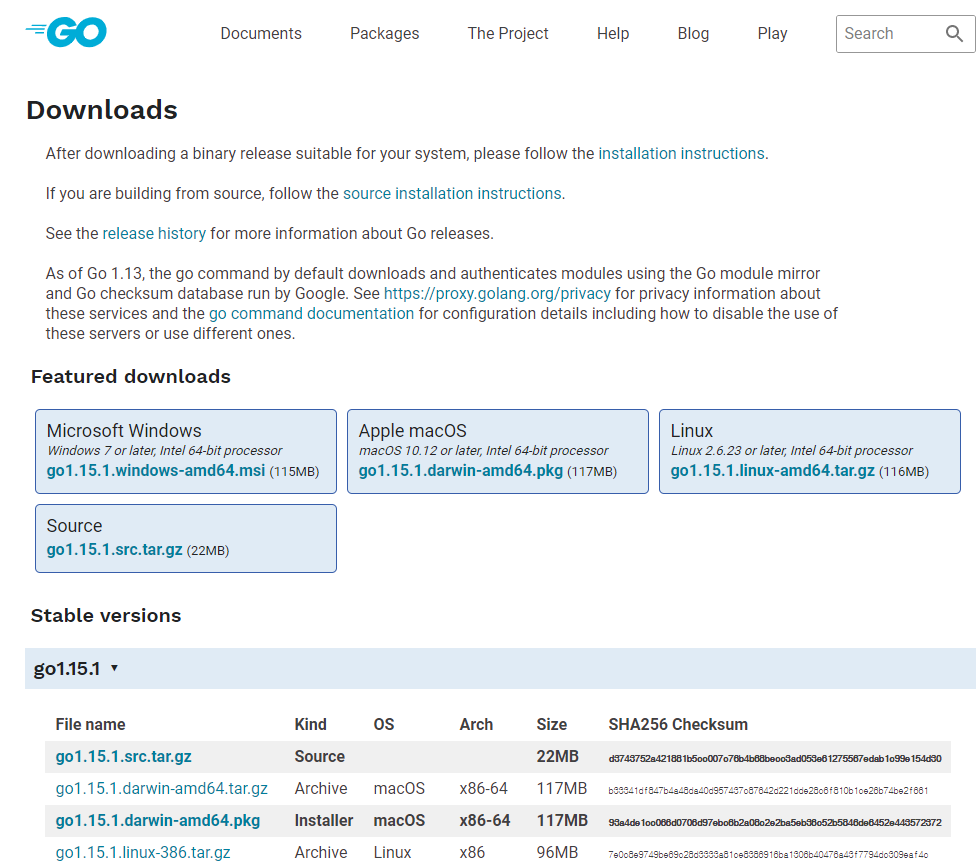Select the 22MB size table cell

click(x=557, y=757)
